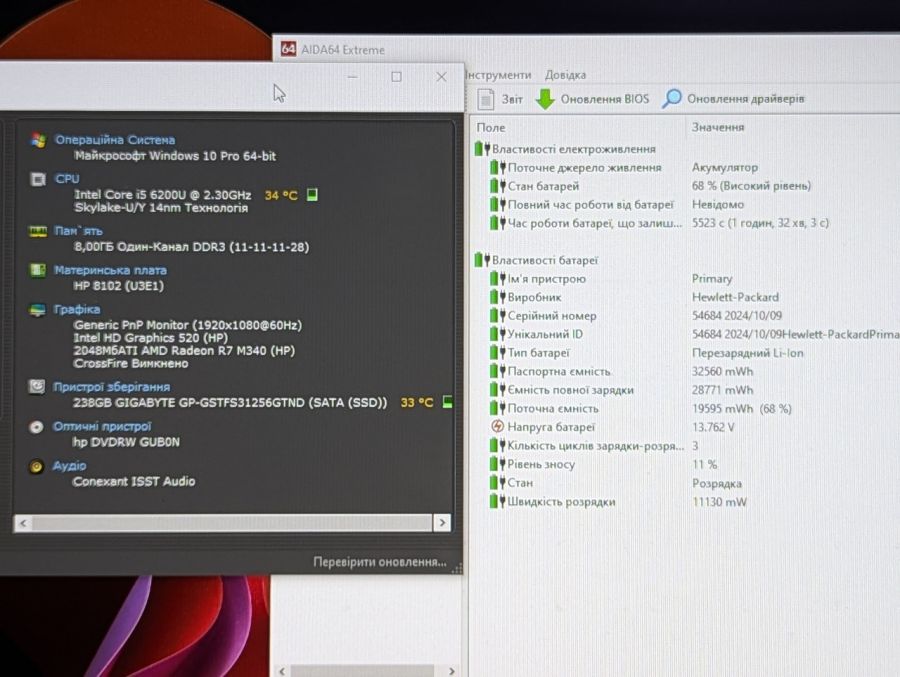Click the value Hewlett-Packard
Image resolution: width=900 pixels, height=677 pixels.
735,297
